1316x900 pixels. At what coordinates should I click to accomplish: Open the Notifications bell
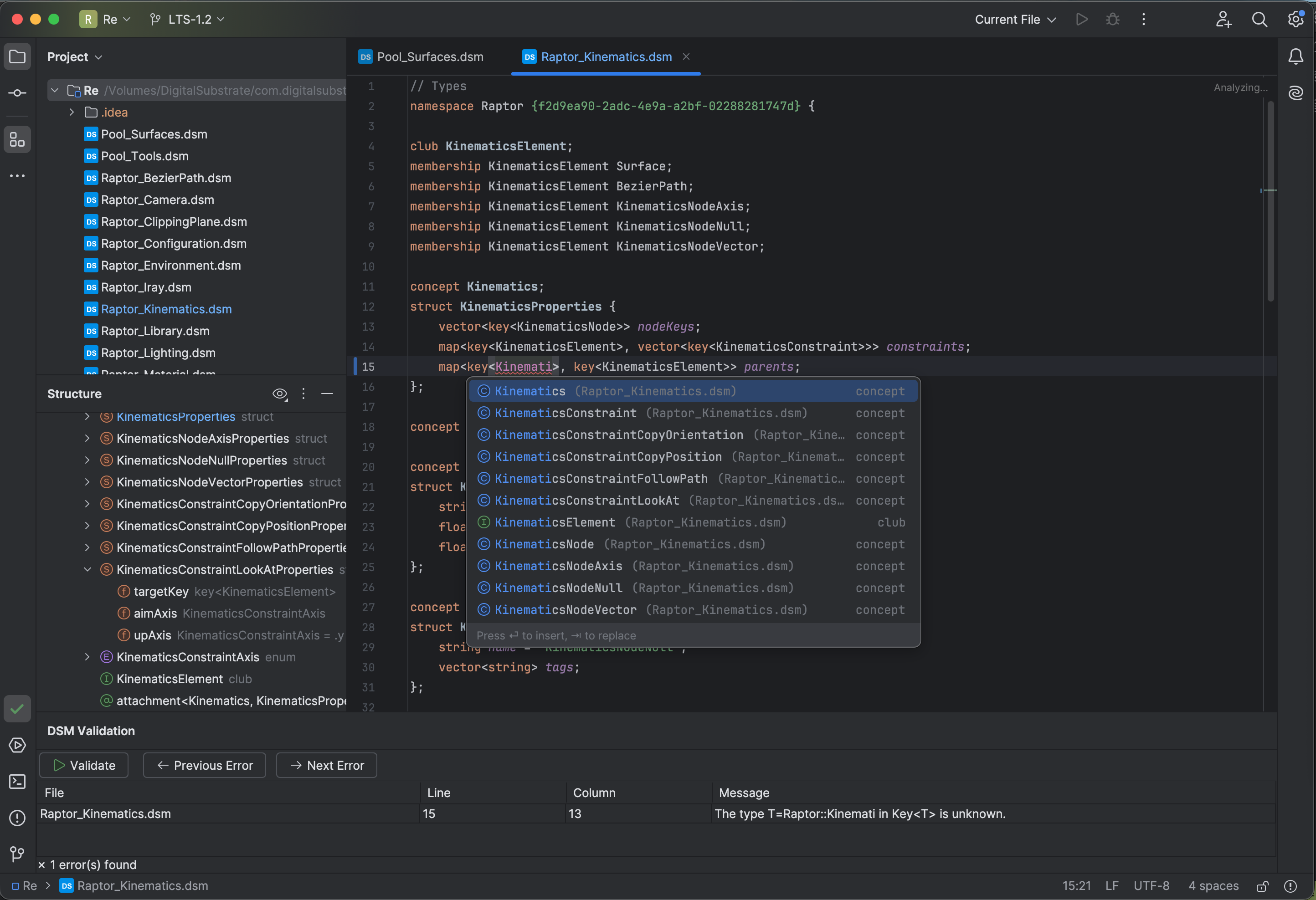click(1295, 56)
